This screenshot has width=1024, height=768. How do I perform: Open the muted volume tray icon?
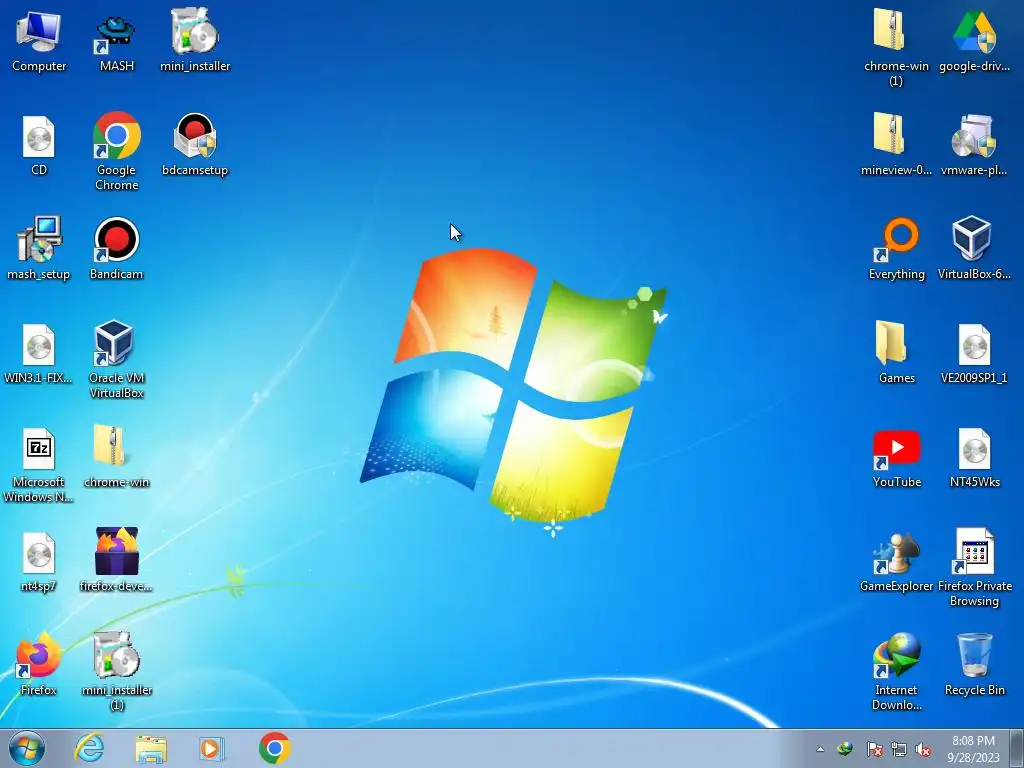(923, 749)
